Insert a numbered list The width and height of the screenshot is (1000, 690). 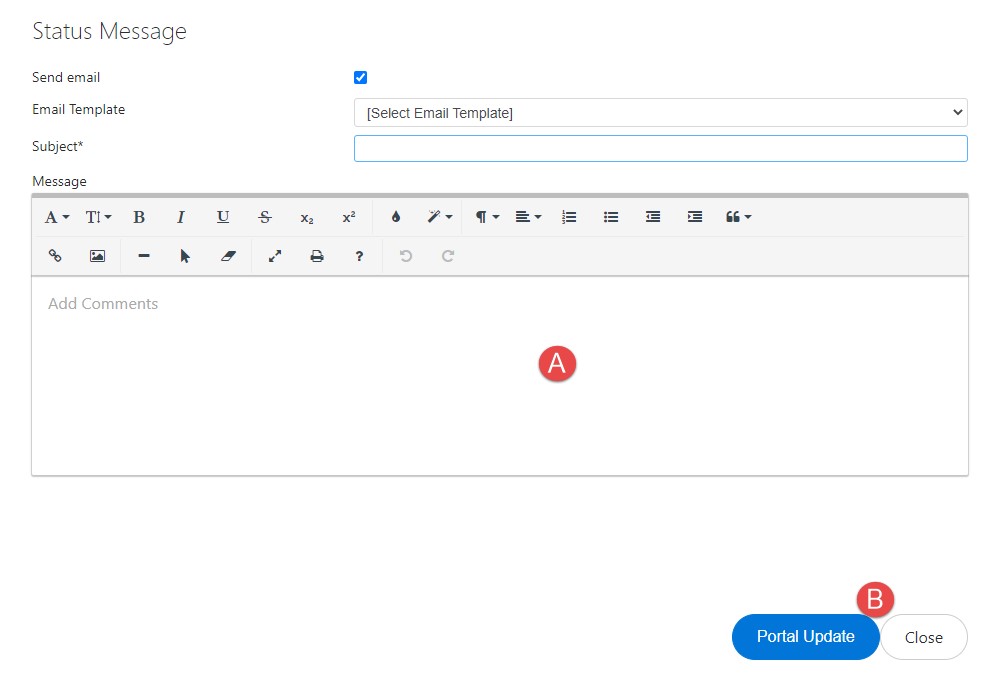coord(569,217)
